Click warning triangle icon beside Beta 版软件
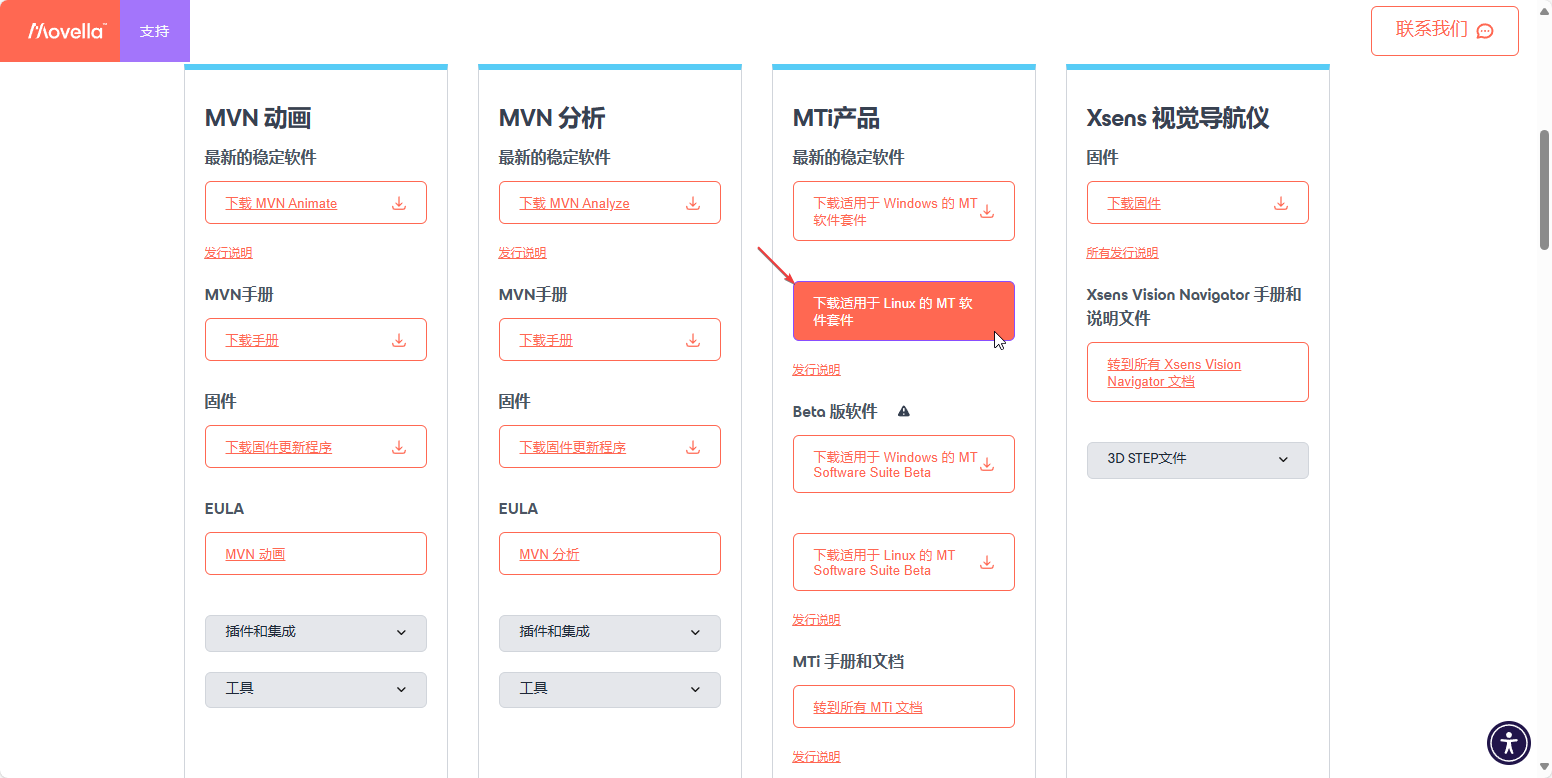Viewport: 1552px width, 778px height. [x=904, y=411]
